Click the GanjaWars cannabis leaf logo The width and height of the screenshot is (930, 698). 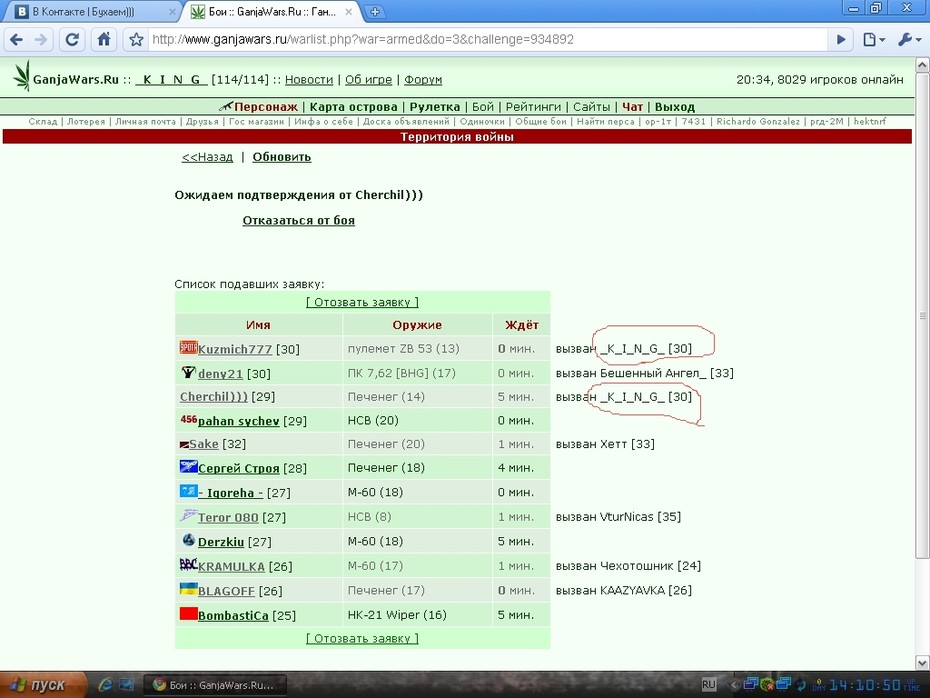click(x=21, y=76)
